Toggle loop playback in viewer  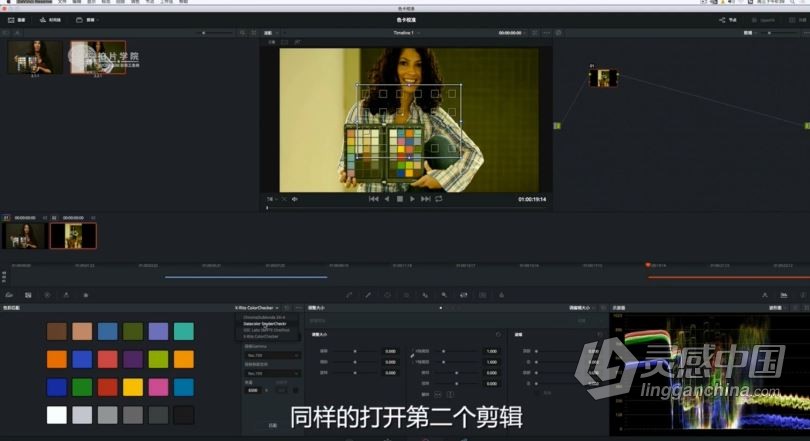tap(439, 199)
